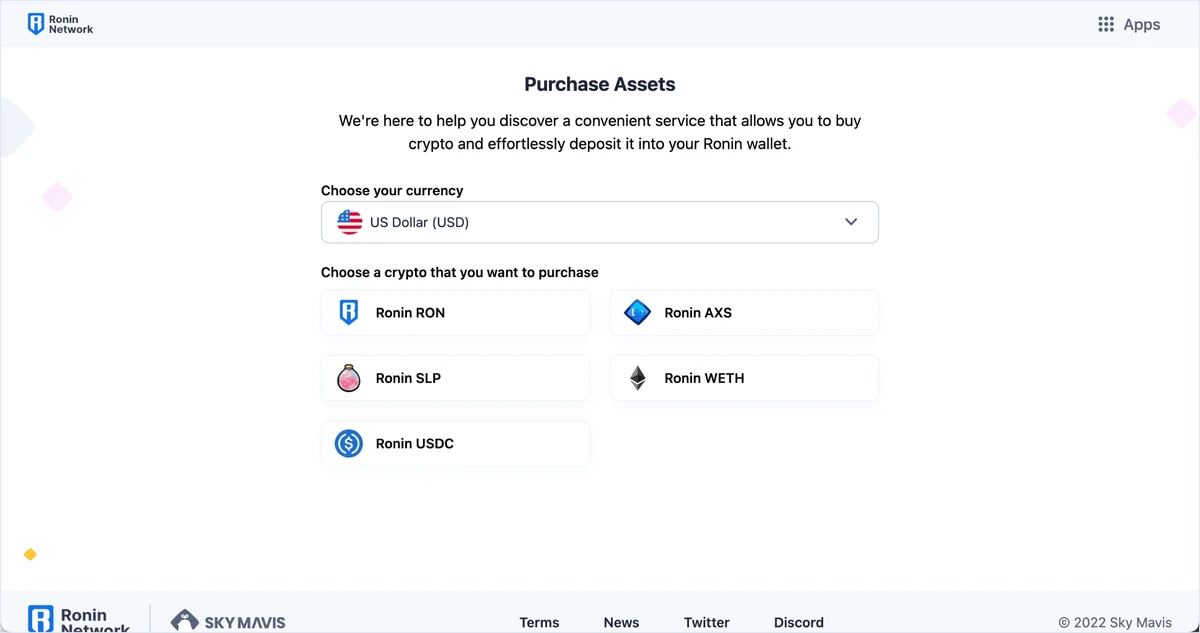Viewport: 1200px width, 633px height.
Task: Click the Ronin RON shield icon
Action: pos(349,313)
